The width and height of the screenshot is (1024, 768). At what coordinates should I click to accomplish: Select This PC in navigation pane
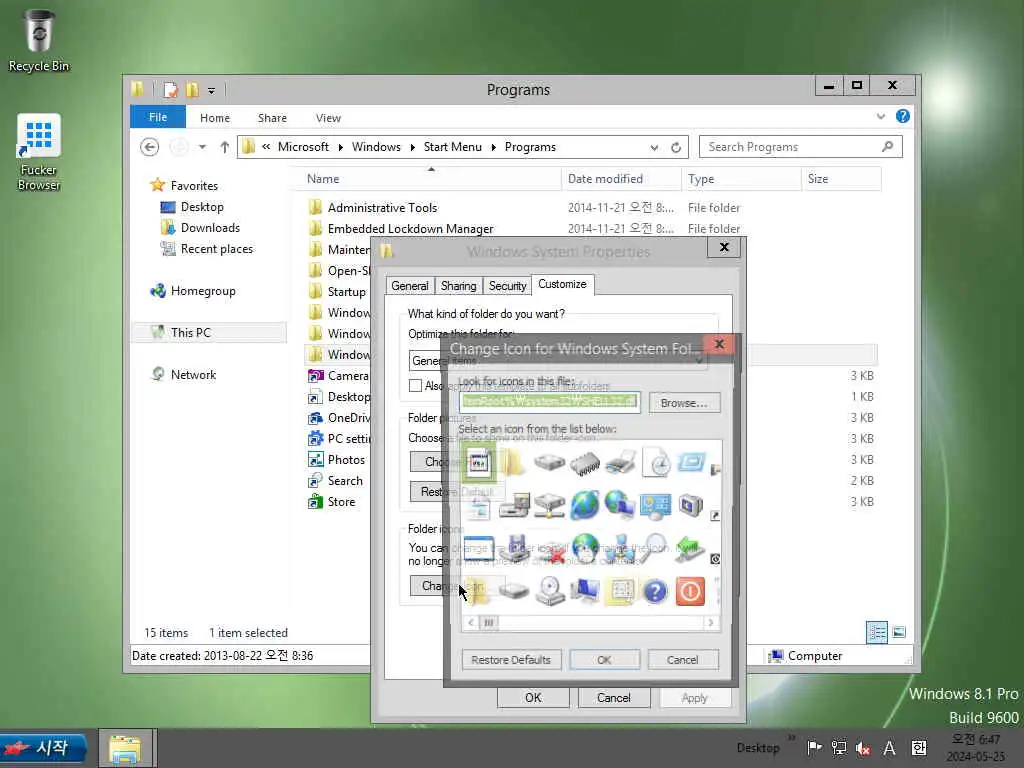[209, 332]
